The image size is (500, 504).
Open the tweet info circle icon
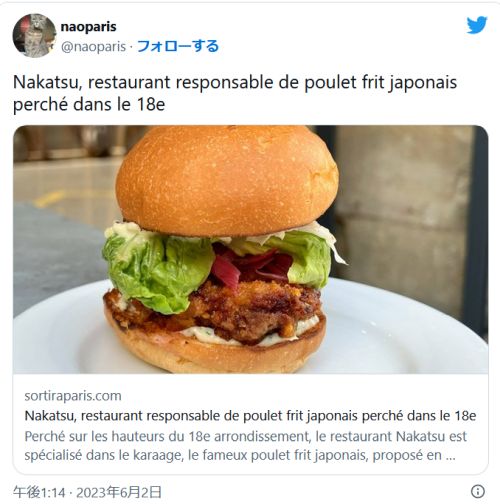pos(478,491)
